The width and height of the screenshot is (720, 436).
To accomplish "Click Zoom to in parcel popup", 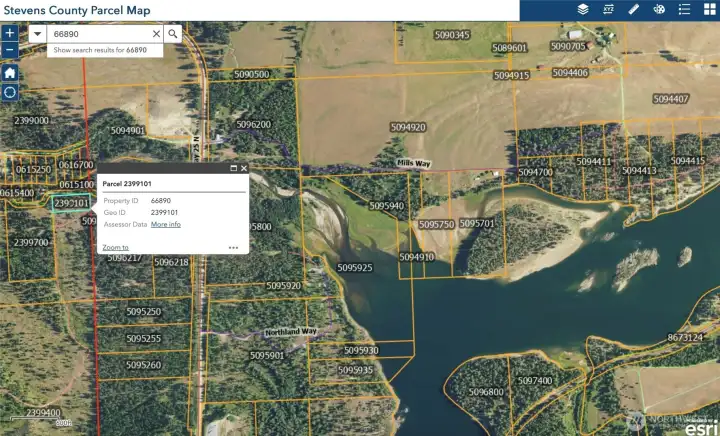I will tap(115, 246).
